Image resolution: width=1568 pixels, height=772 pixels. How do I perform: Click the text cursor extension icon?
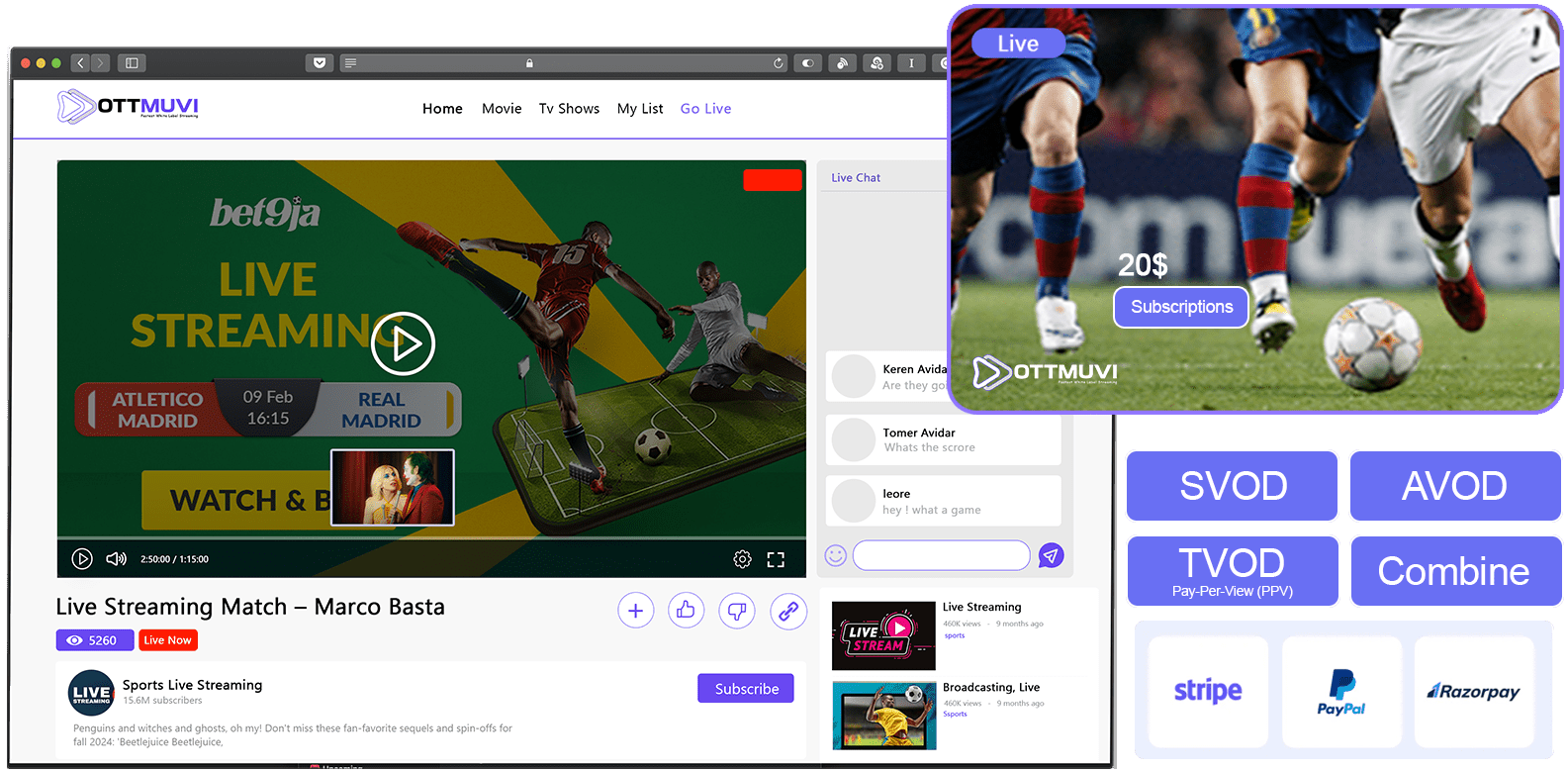911,63
